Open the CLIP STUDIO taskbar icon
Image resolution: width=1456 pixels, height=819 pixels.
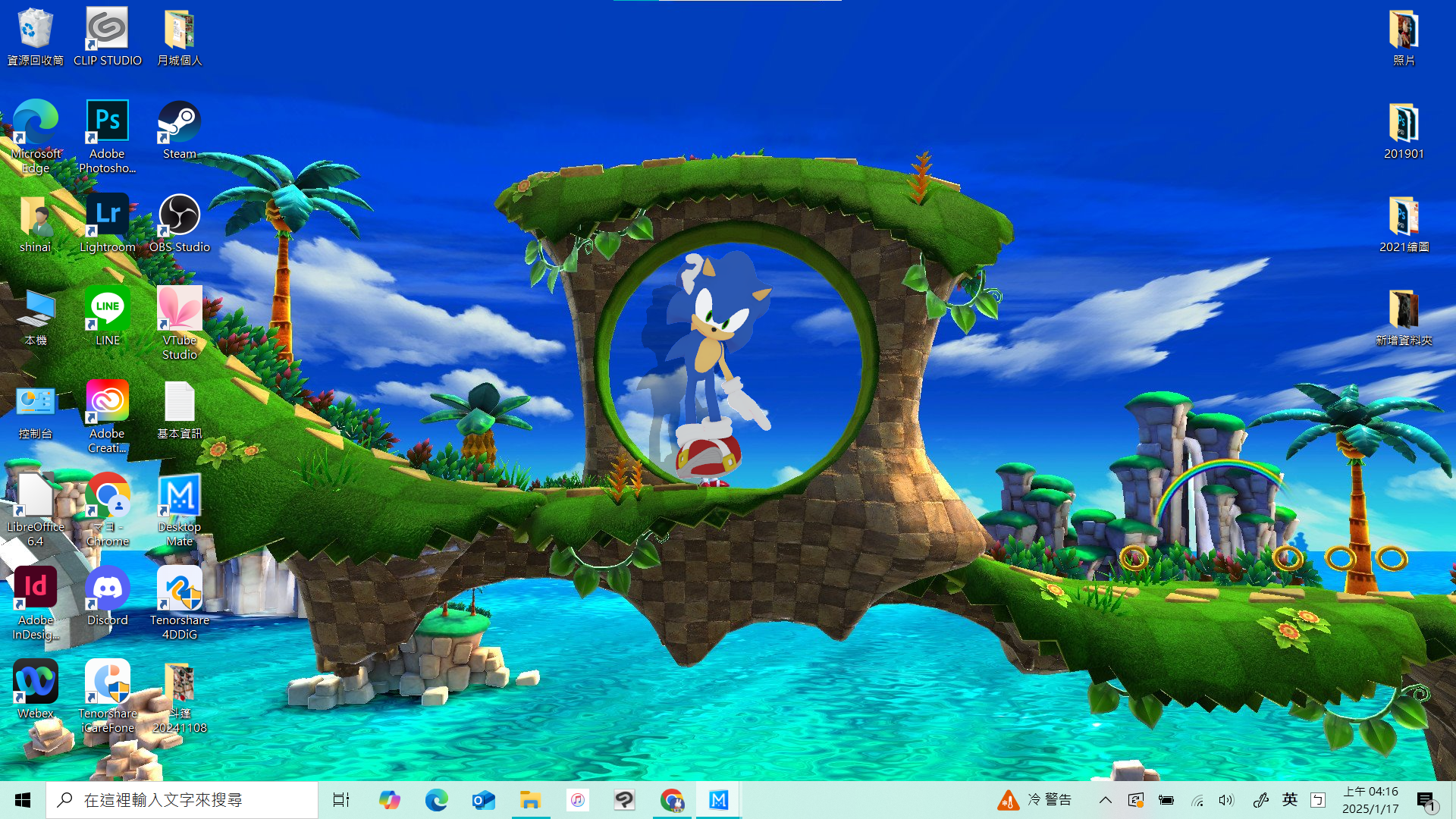[x=624, y=800]
